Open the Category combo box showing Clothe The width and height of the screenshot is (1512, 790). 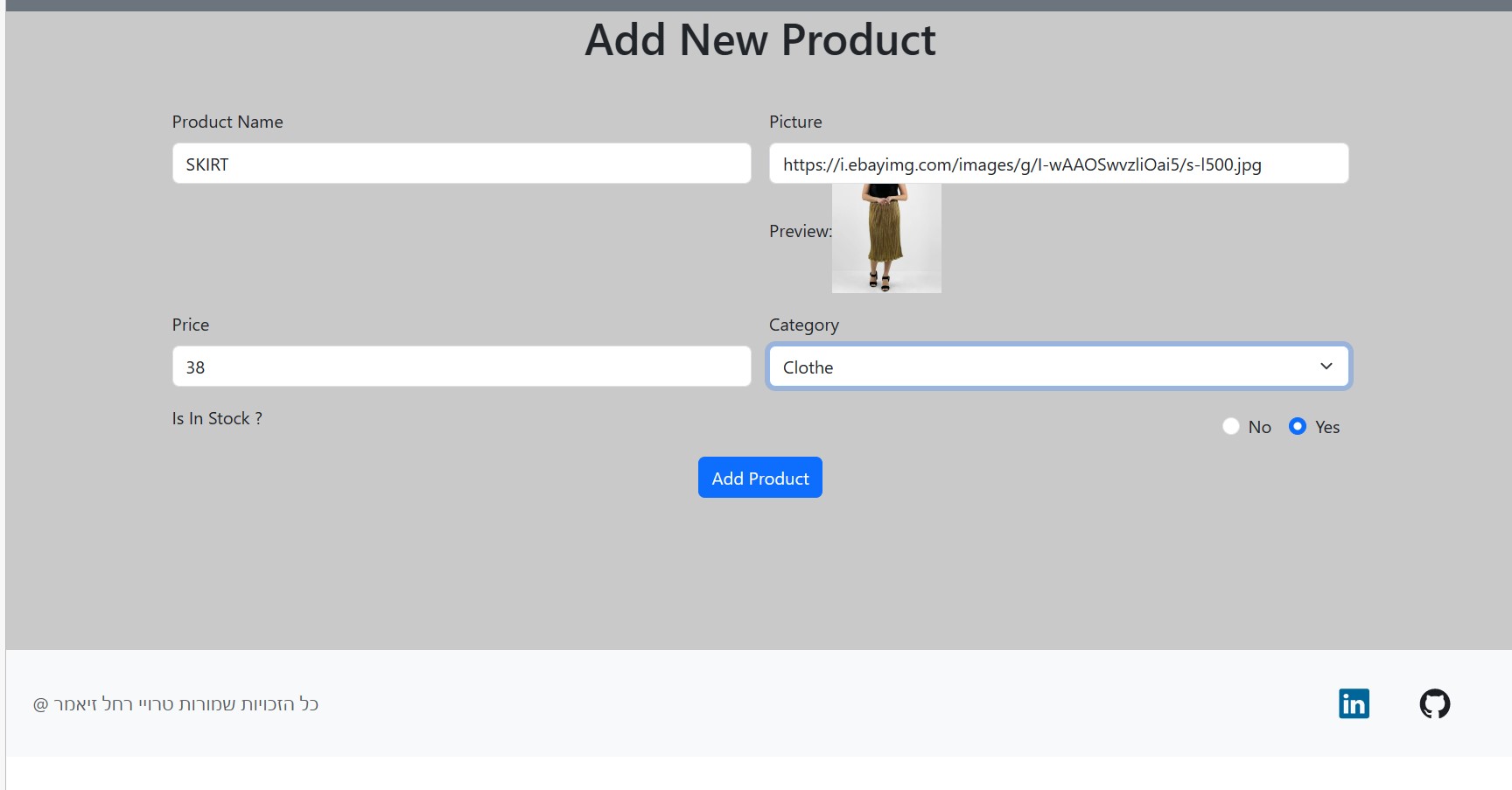1058,367
